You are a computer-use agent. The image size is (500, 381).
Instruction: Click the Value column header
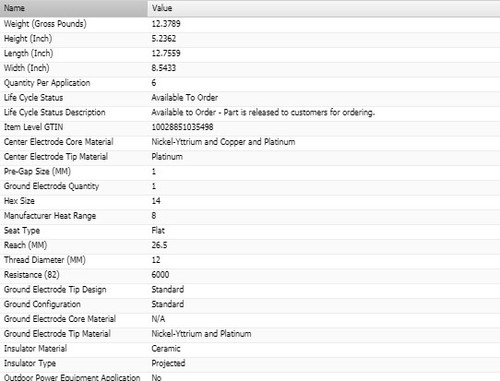[324, 8]
